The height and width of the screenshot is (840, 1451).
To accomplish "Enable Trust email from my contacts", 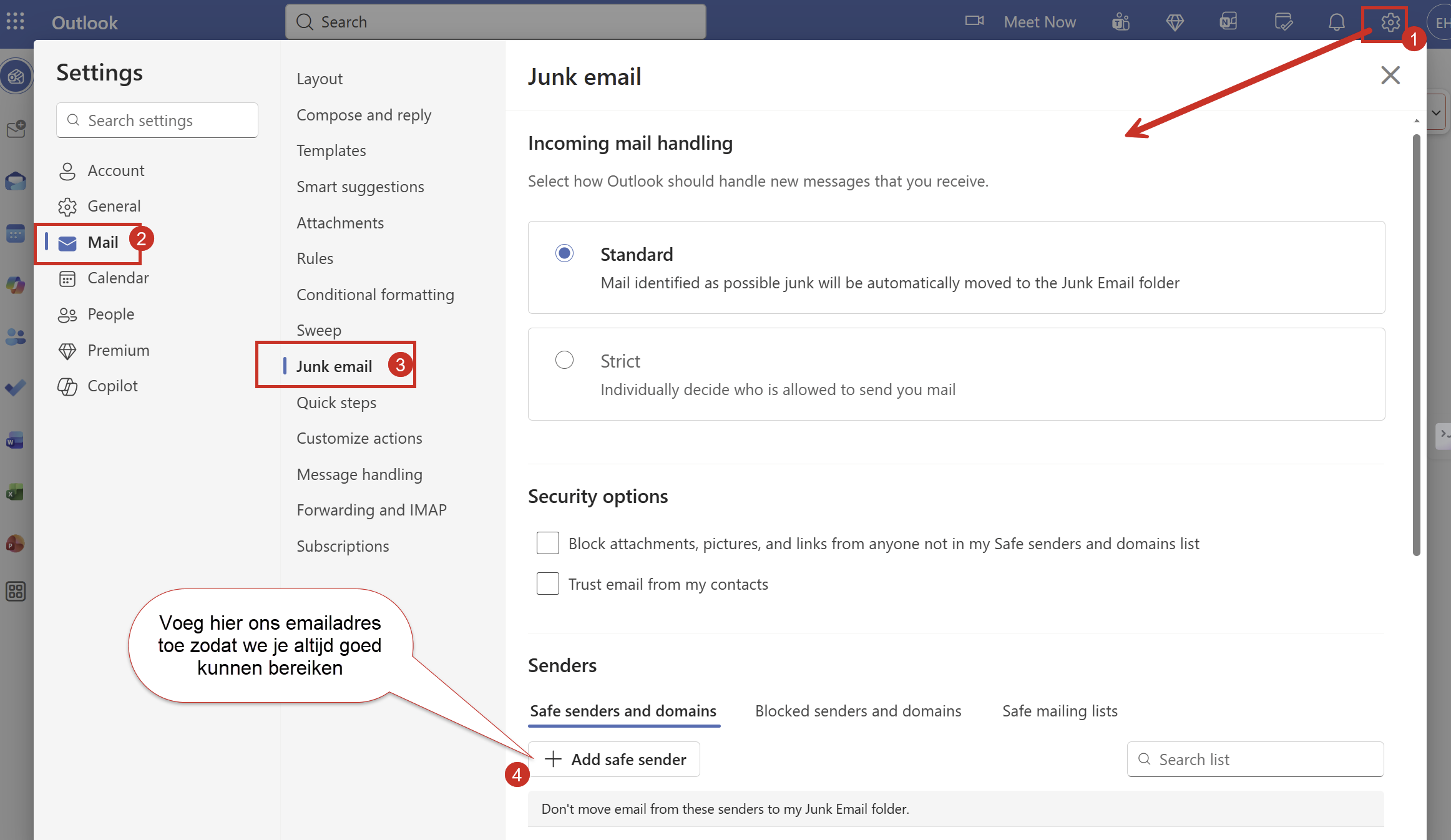I will 547,584.
